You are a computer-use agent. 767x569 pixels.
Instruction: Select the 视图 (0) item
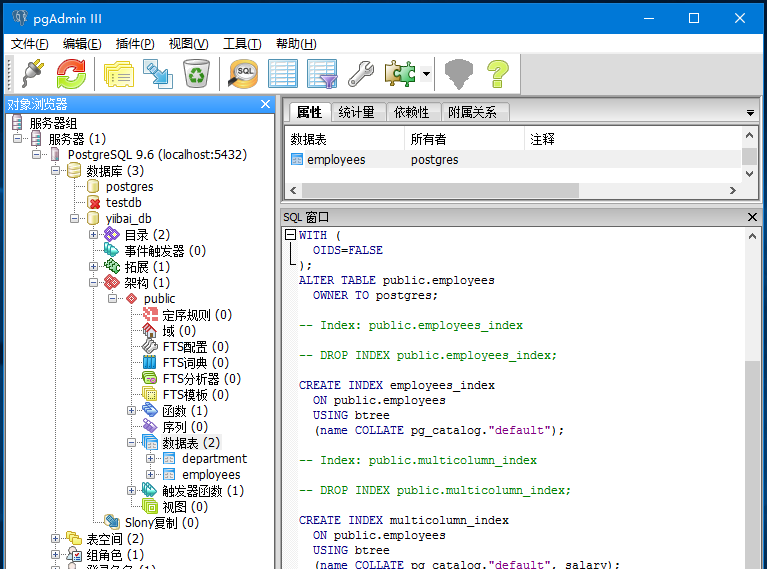(185, 506)
